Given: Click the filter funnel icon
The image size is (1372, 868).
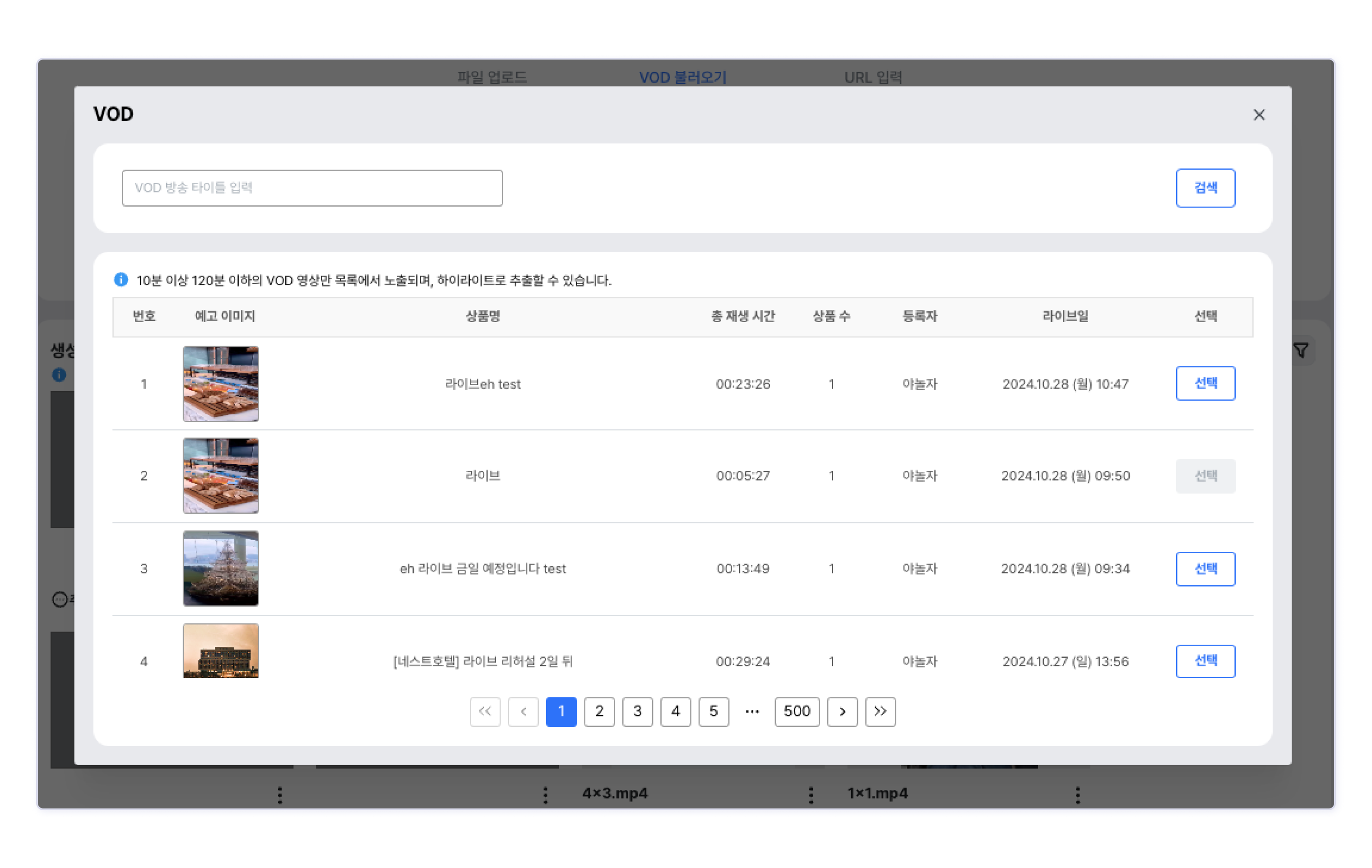Looking at the screenshot, I should pos(1301,350).
